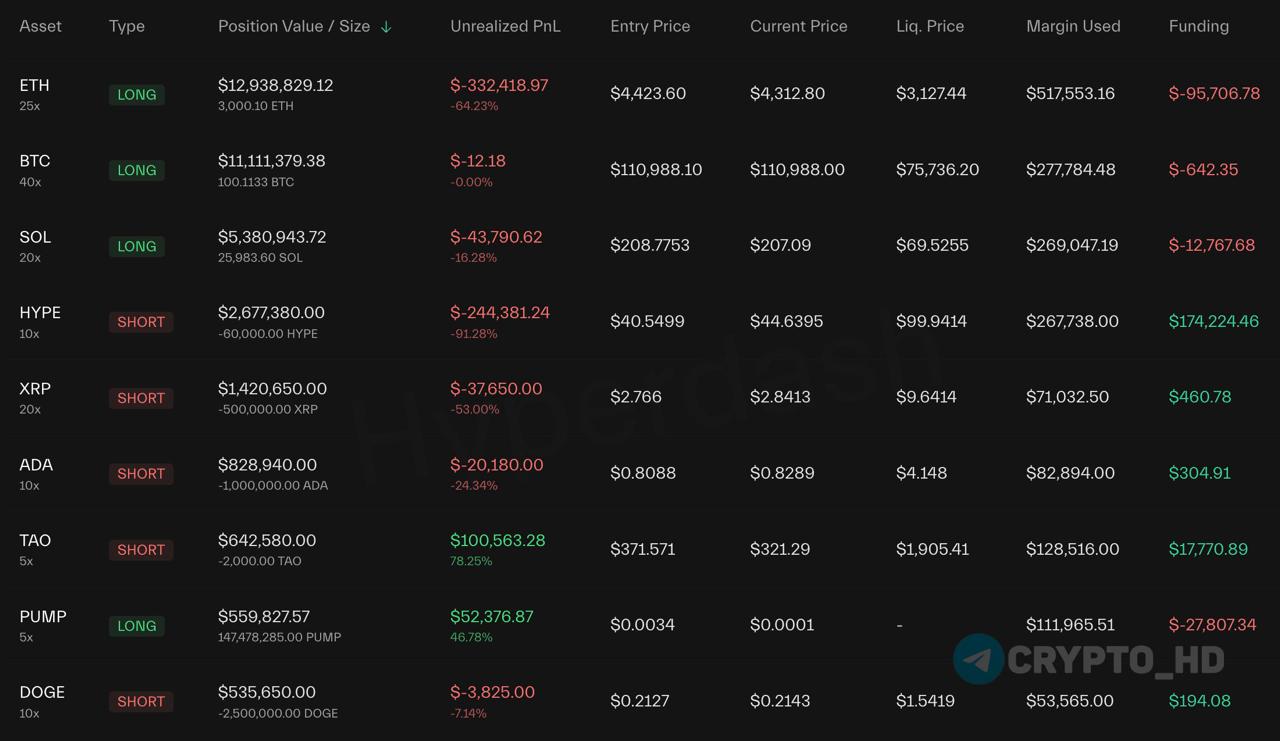This screenshot has height=741, width=1280.
Task: Click the LONG badge on the PUMP row
Action: pyautogui.click(x=137, y=626)
